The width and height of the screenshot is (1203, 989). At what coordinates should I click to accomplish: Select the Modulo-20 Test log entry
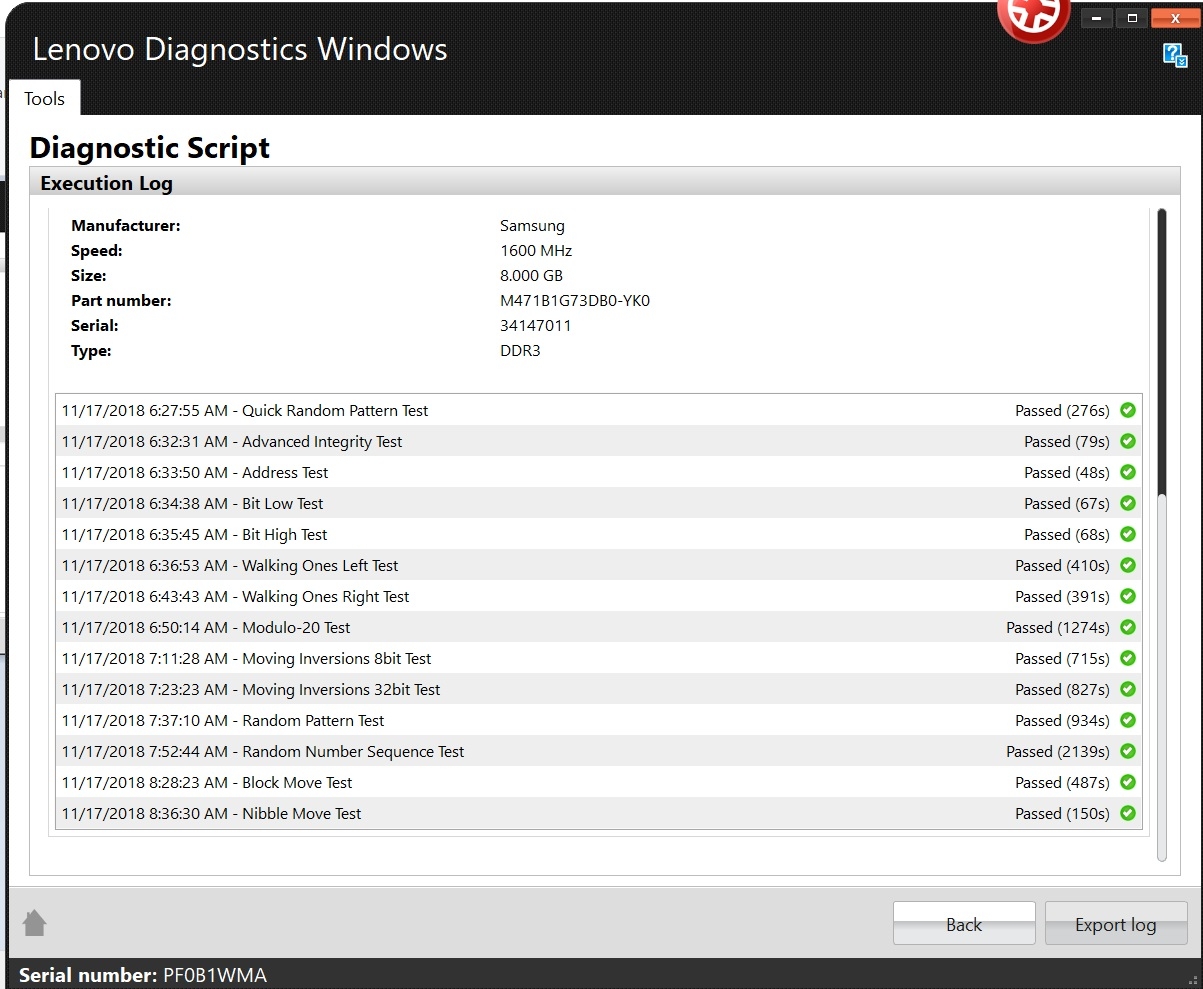(598, 627)
